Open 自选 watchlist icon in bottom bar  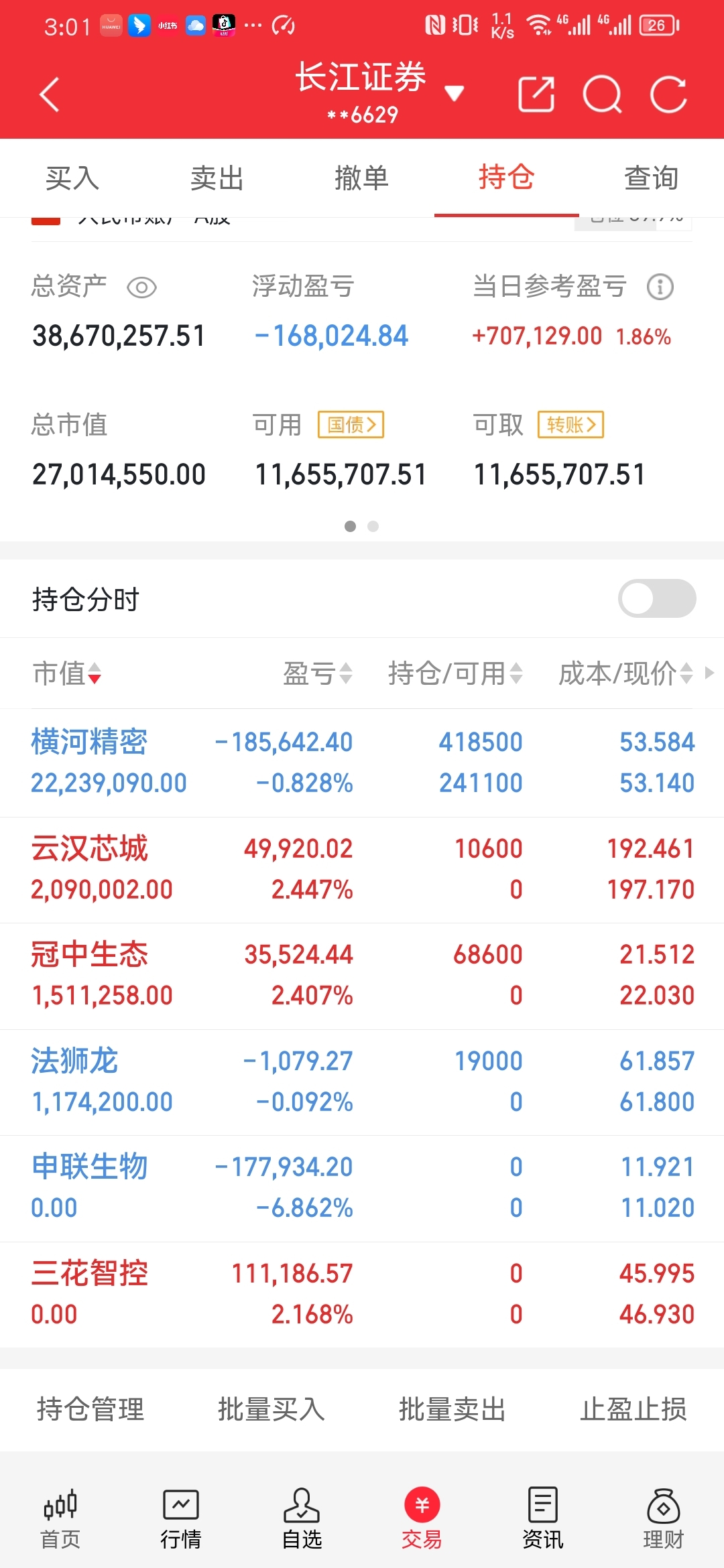click(x=302, y=1520)
